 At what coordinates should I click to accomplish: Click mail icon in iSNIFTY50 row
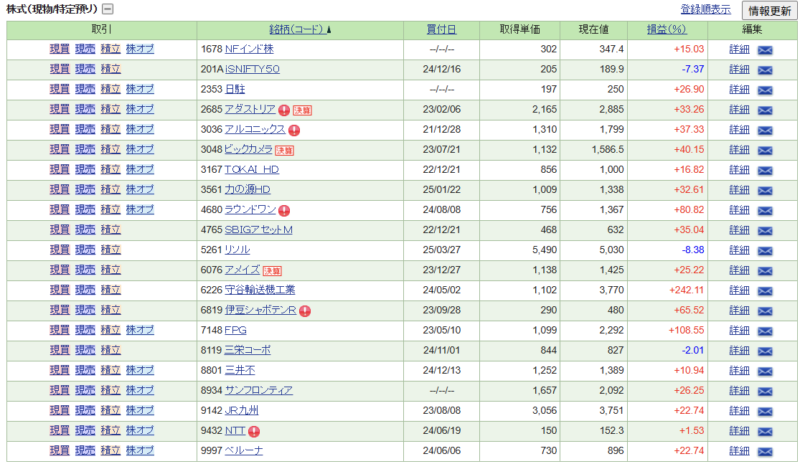click(x=765, y=70)
